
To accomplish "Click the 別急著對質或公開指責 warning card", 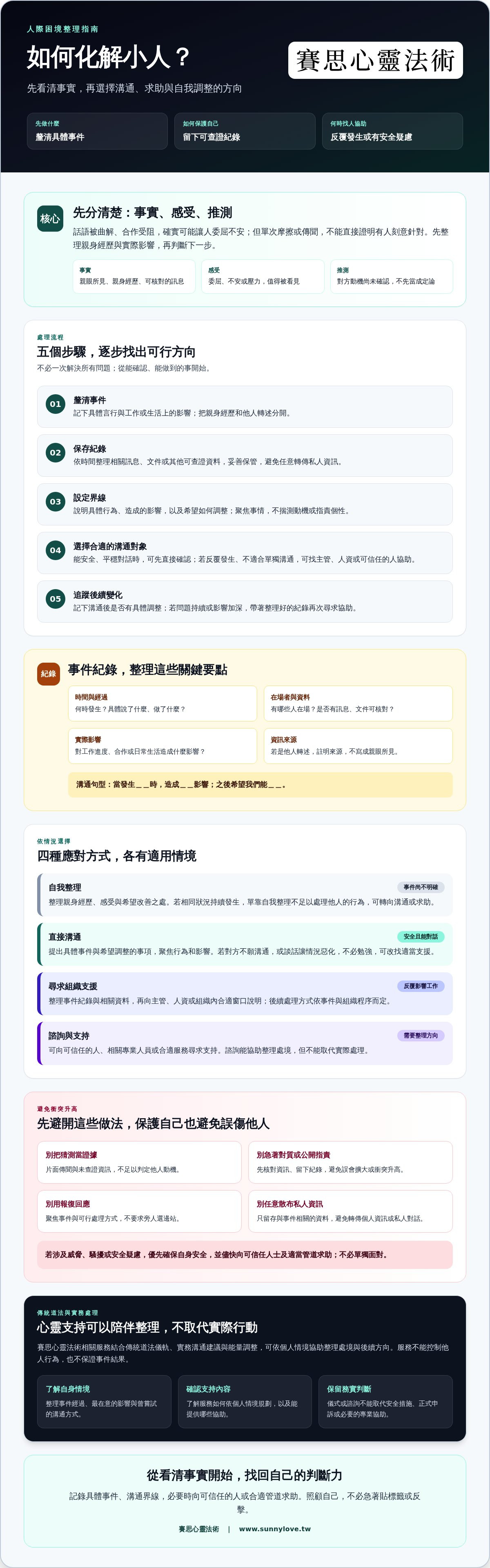I will click(x=351, y=1162).
